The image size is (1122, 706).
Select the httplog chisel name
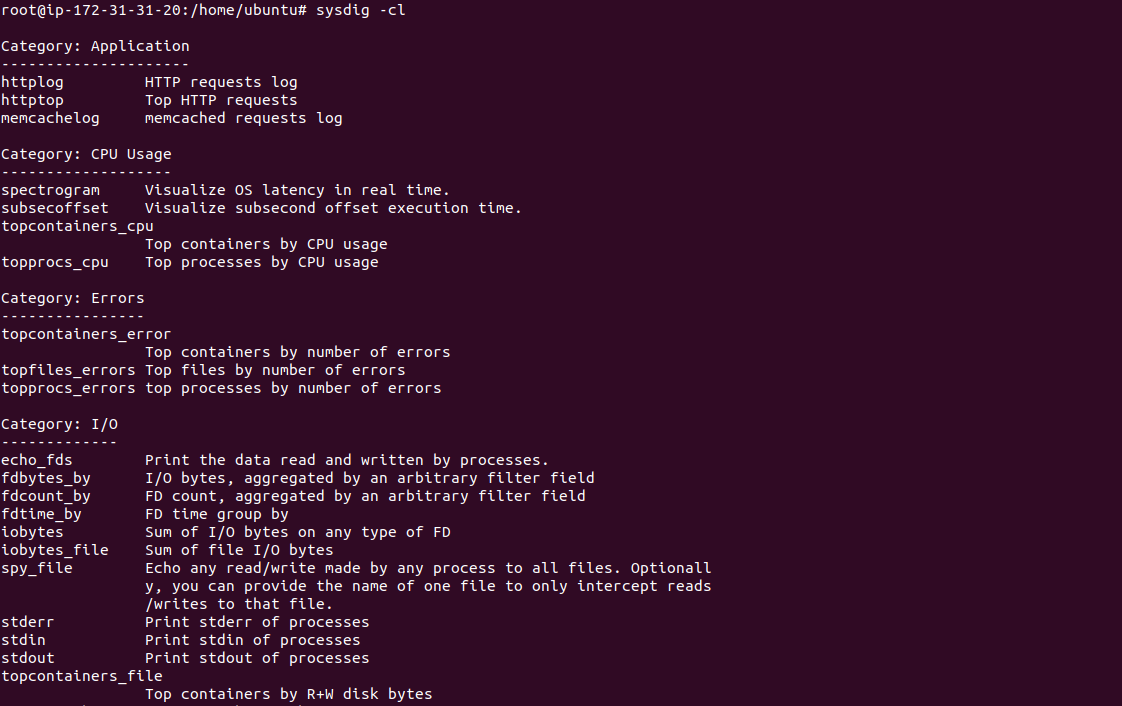32,83
